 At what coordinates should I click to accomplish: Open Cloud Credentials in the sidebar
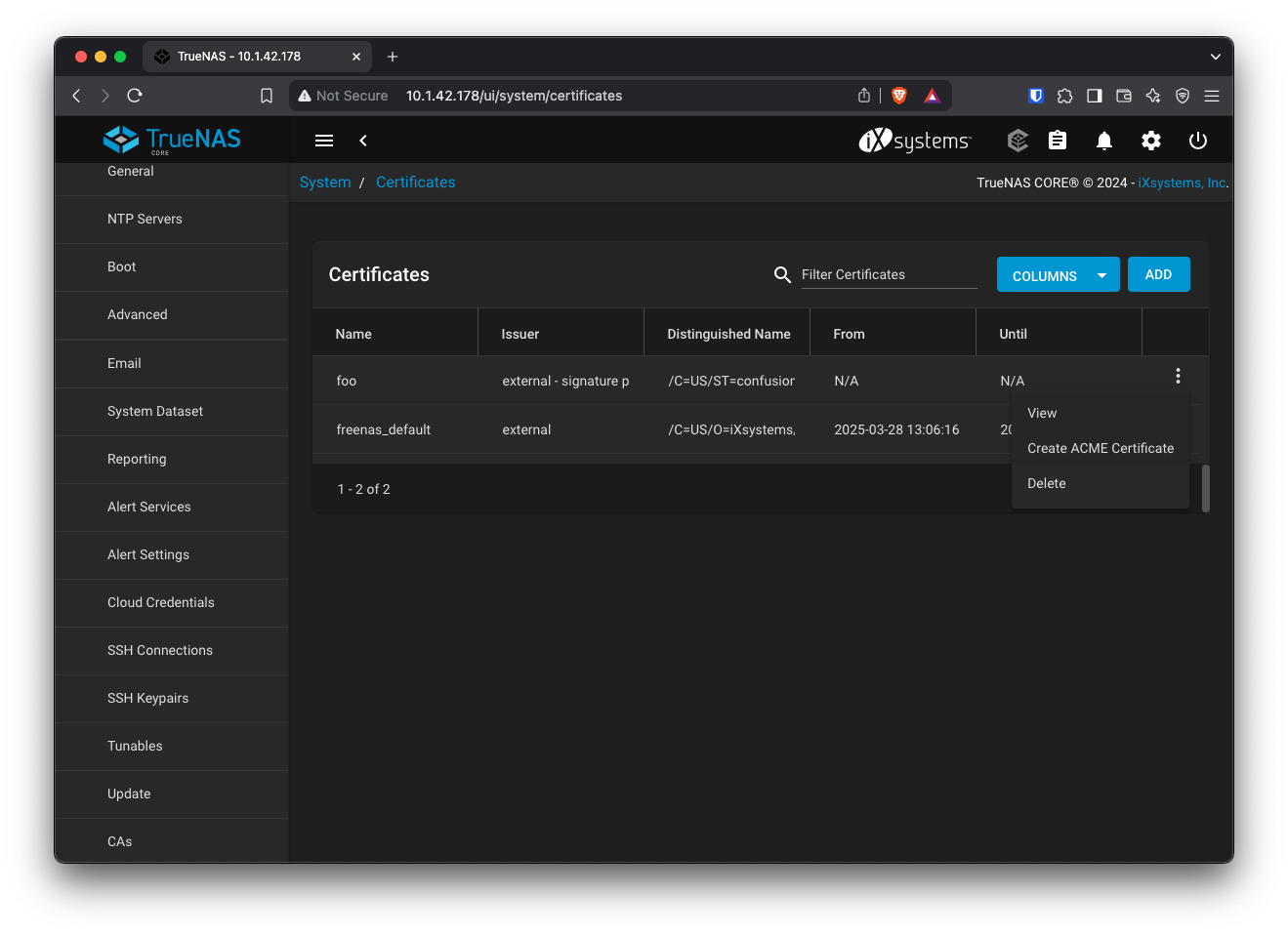coord(172,602)
